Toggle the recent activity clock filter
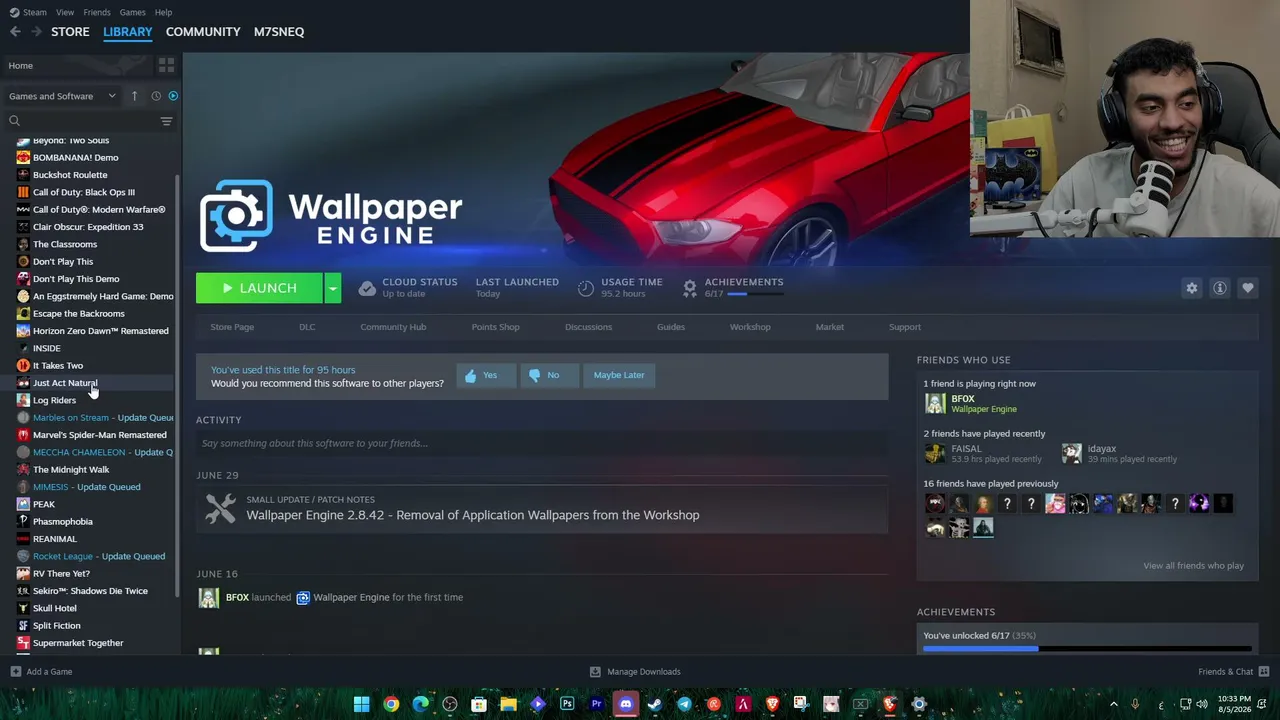This screenshot has width=1280, height=720. pyautogui.click(x=156, y=96)
